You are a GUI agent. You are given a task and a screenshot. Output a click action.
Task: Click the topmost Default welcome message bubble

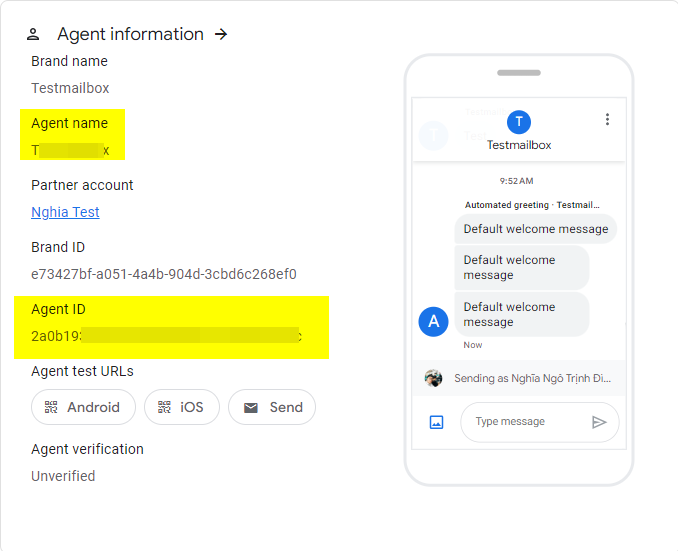click(535, 229)
